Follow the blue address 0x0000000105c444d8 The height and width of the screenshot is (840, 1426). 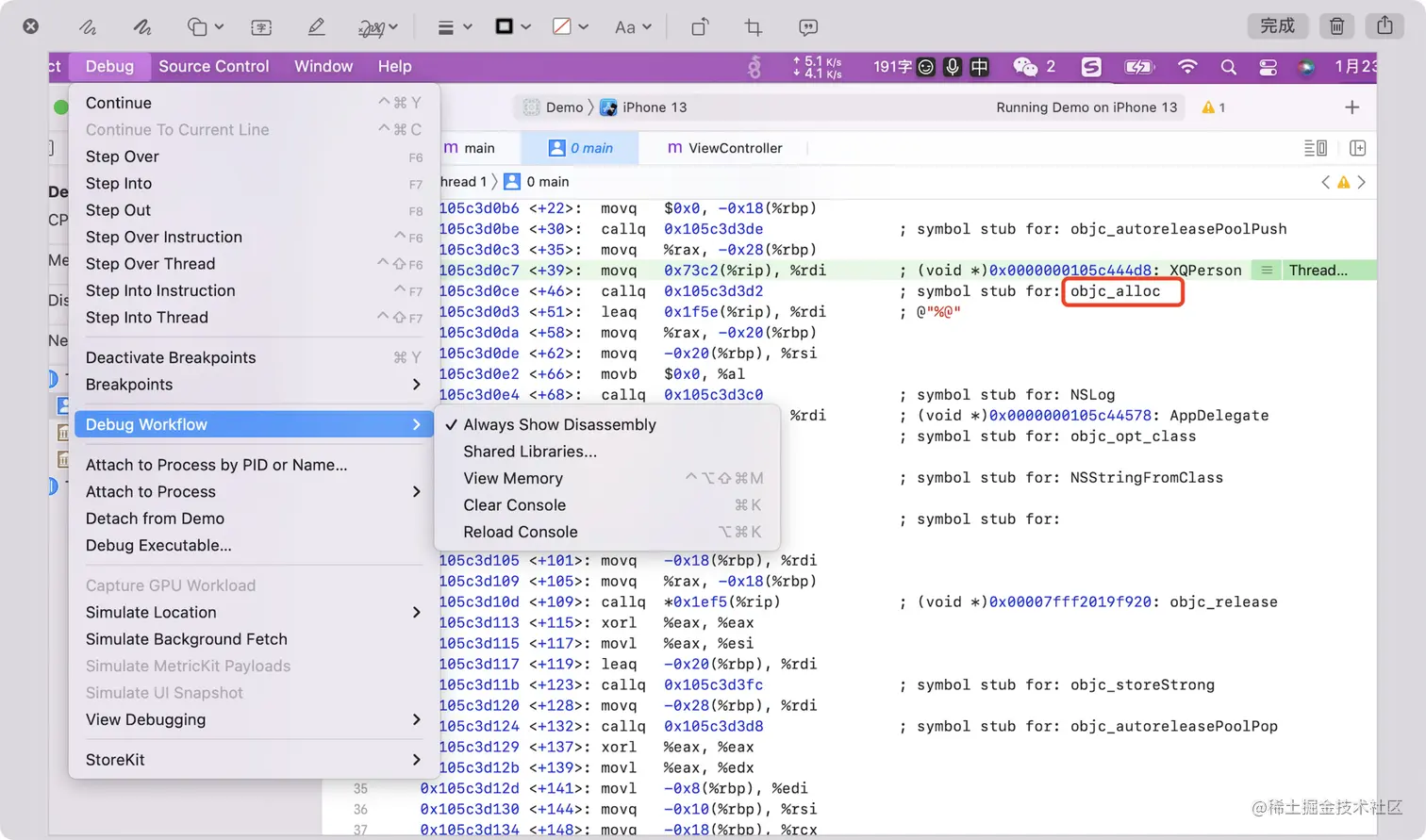[1070, 271]
